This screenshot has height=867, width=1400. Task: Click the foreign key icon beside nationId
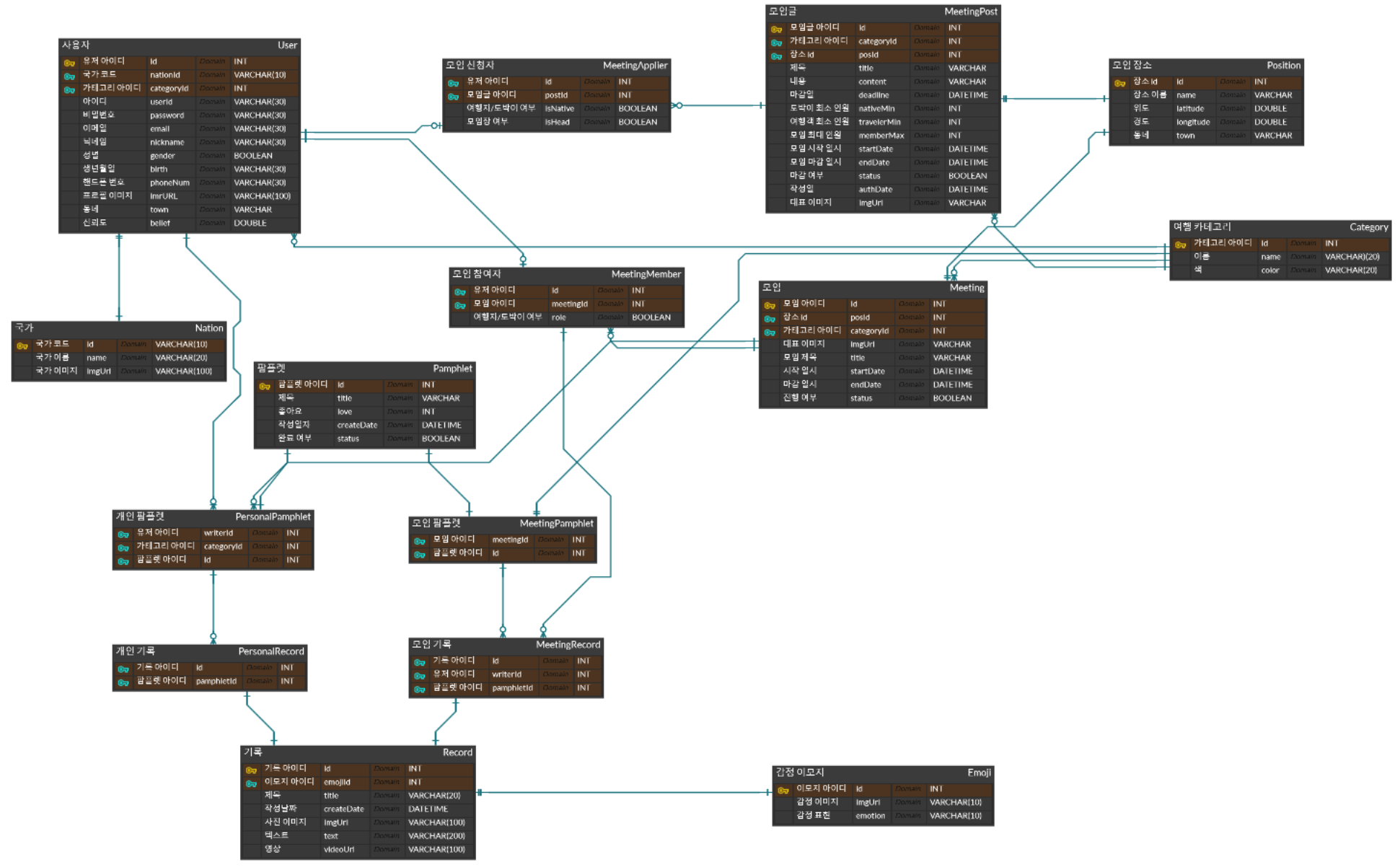(69, 76)
